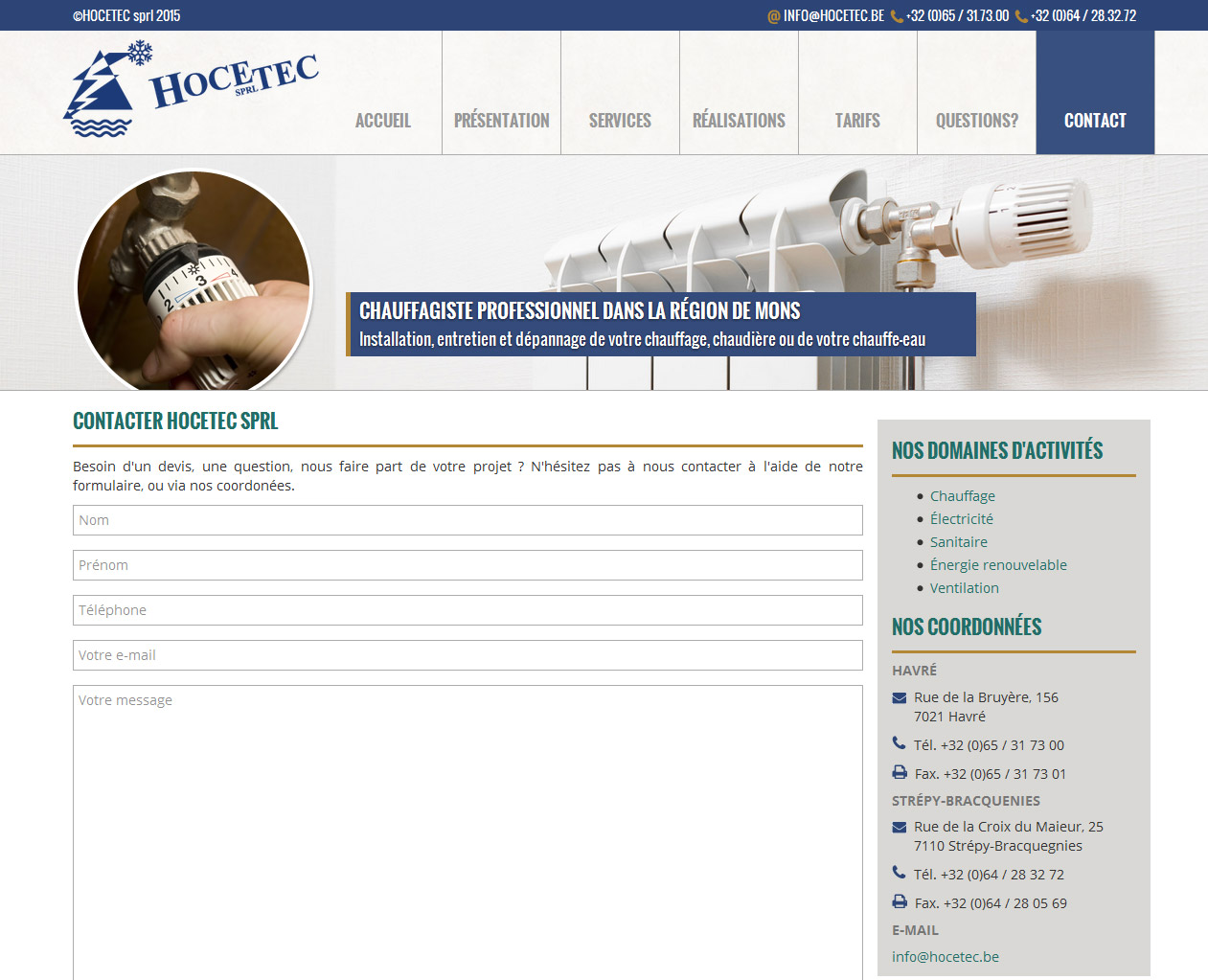1208x980 pixels.
Task: Click envelope icon beside Rue de la Croix du Maieur
Action: [900, 827]
